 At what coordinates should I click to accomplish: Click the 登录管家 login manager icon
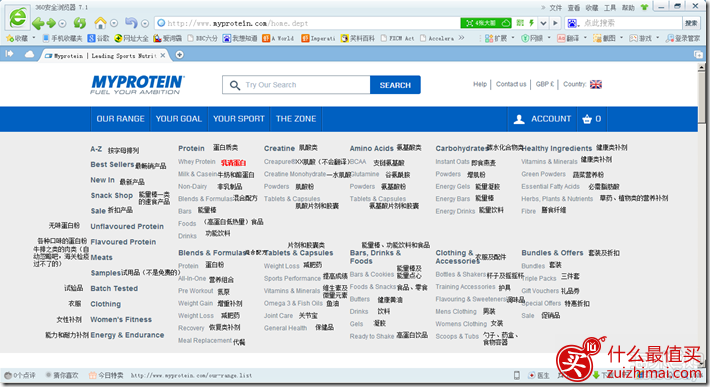(x=683, y=38)
